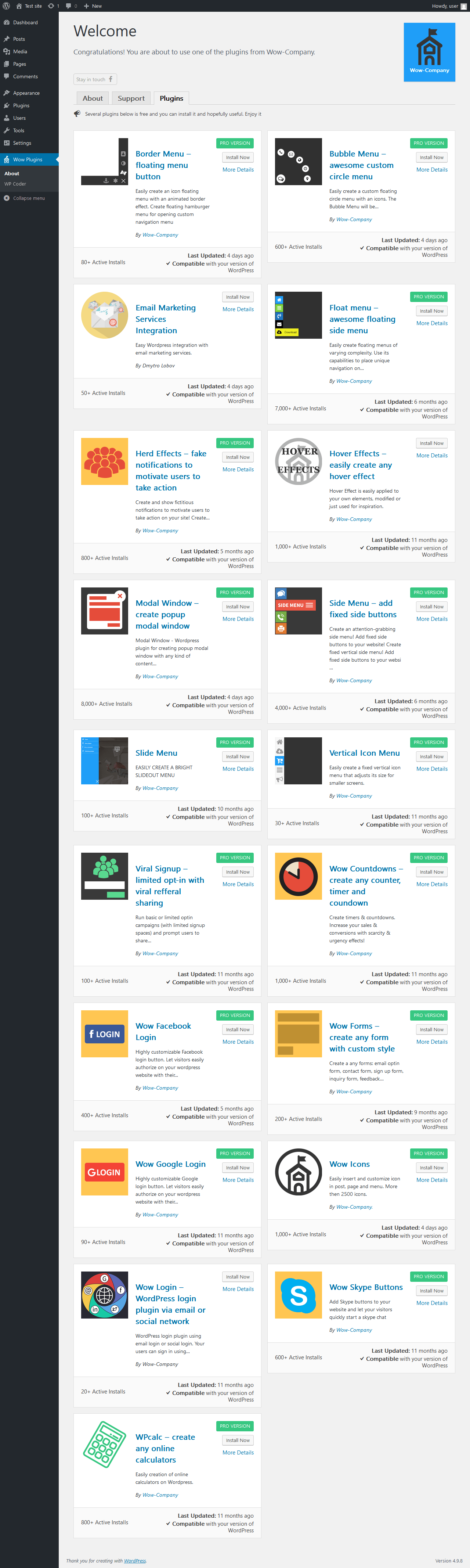The image size is (470, 1568).
Task: Click the New content plus item
Action: pyautogui.click(x=93, y=6)
